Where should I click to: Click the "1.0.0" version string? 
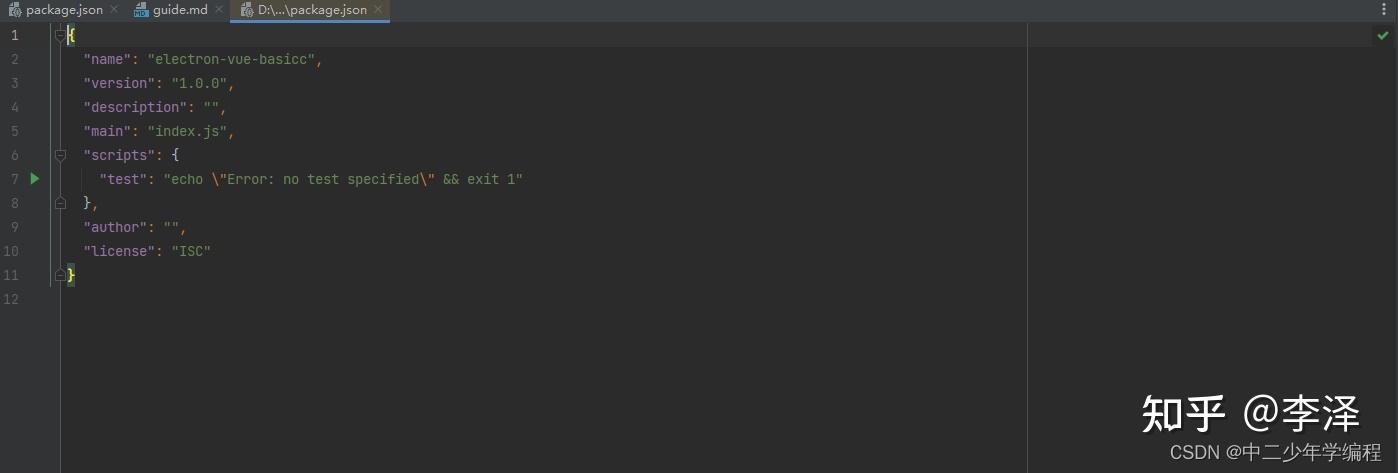point(199,83)
